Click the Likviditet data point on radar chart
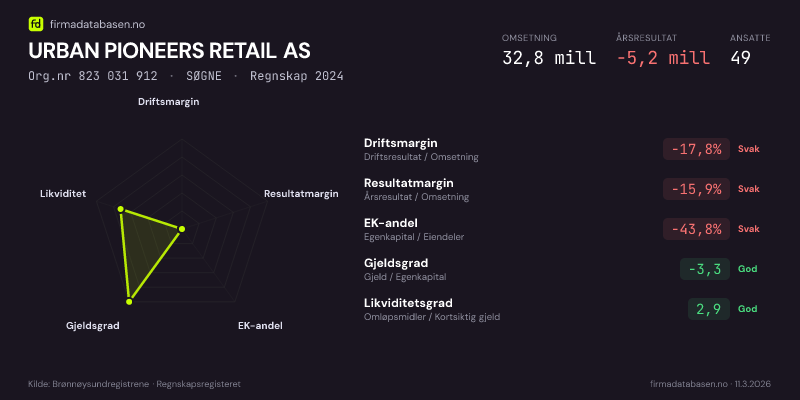The height and width of the screenshot is (400, 800). 121,209
